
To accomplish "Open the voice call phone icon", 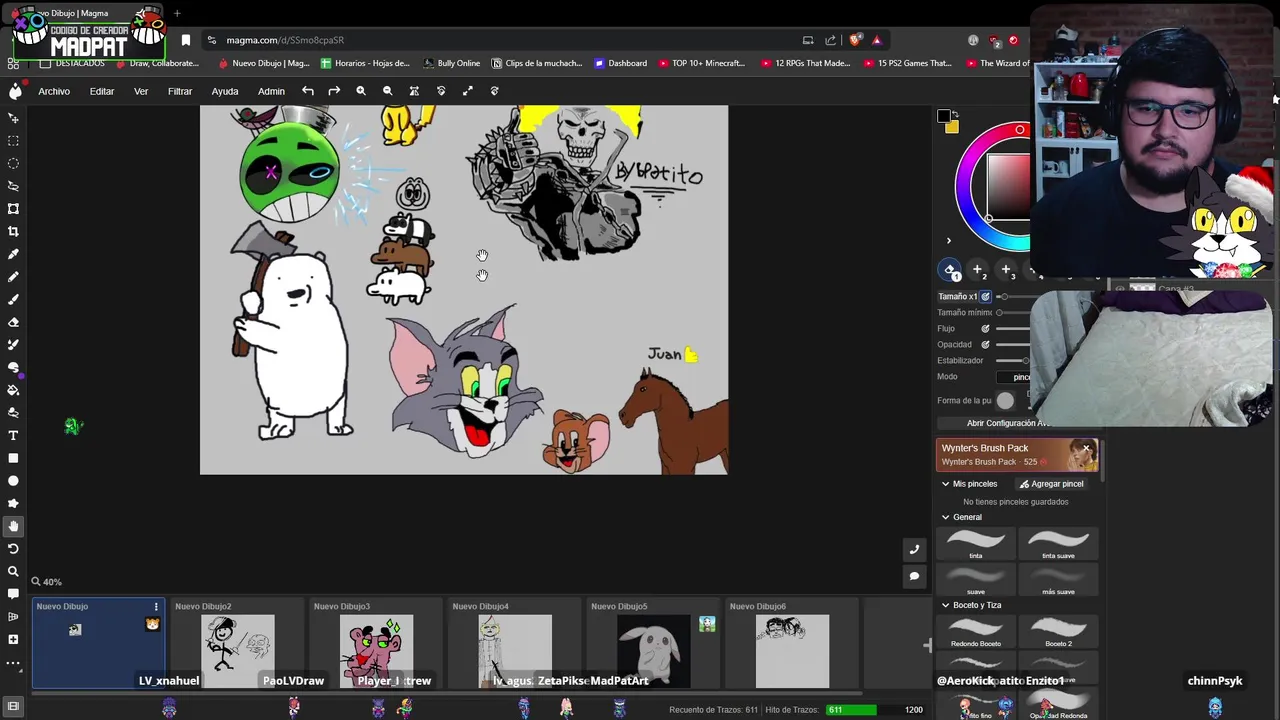I will pyautogui.click(x=914, y=549).
